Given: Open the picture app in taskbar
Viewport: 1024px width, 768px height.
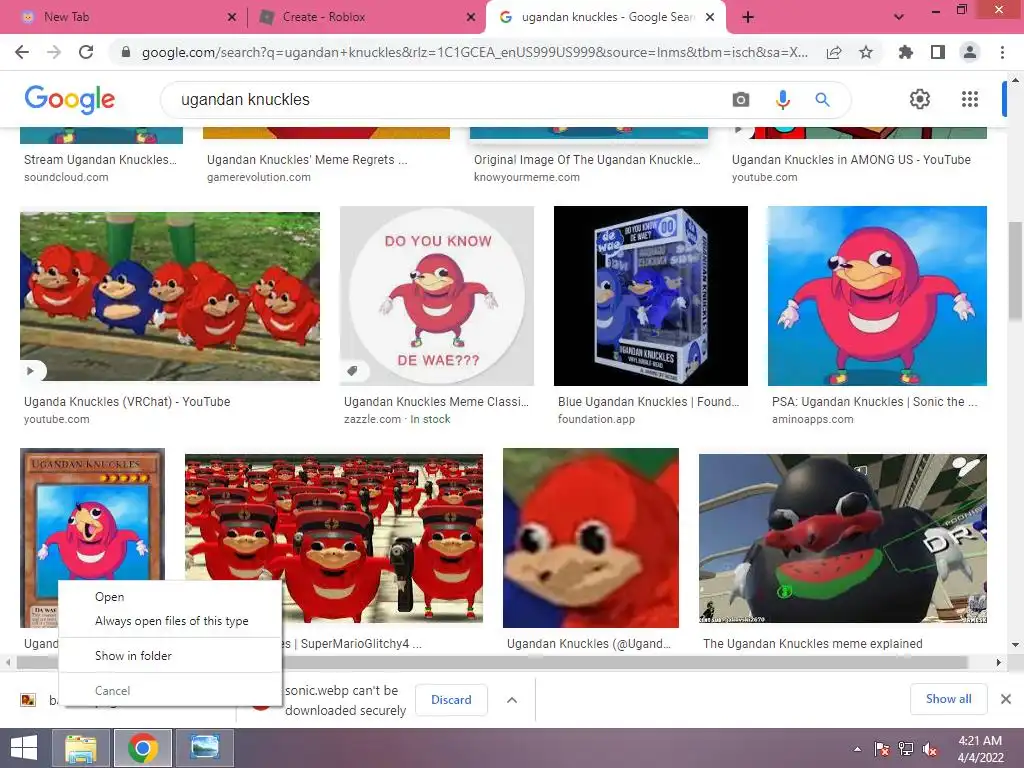Looking at the screenshot, I should coord(205,748).
